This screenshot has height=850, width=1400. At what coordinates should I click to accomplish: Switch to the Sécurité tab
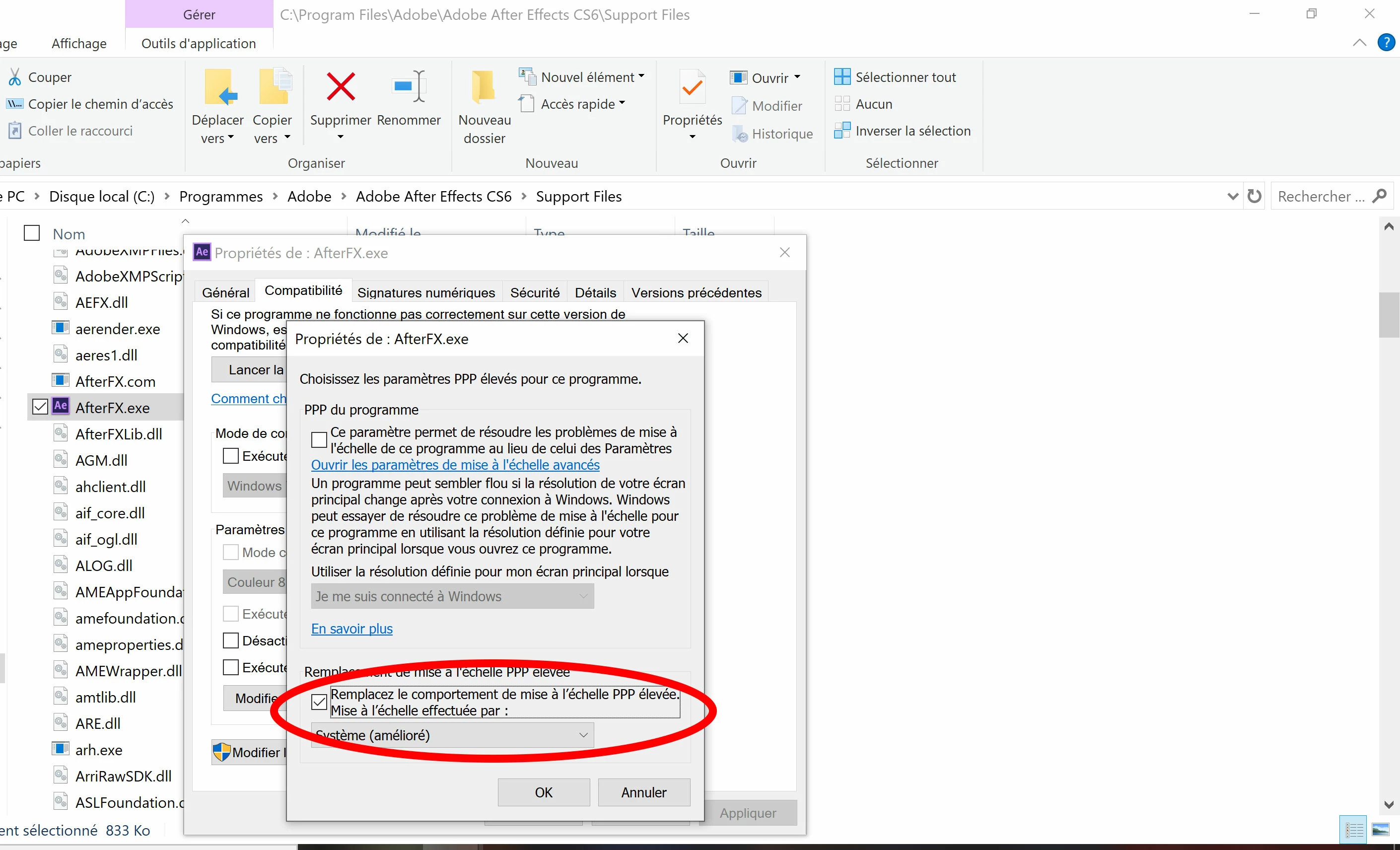pyautogui.click(x=534, y=292)
